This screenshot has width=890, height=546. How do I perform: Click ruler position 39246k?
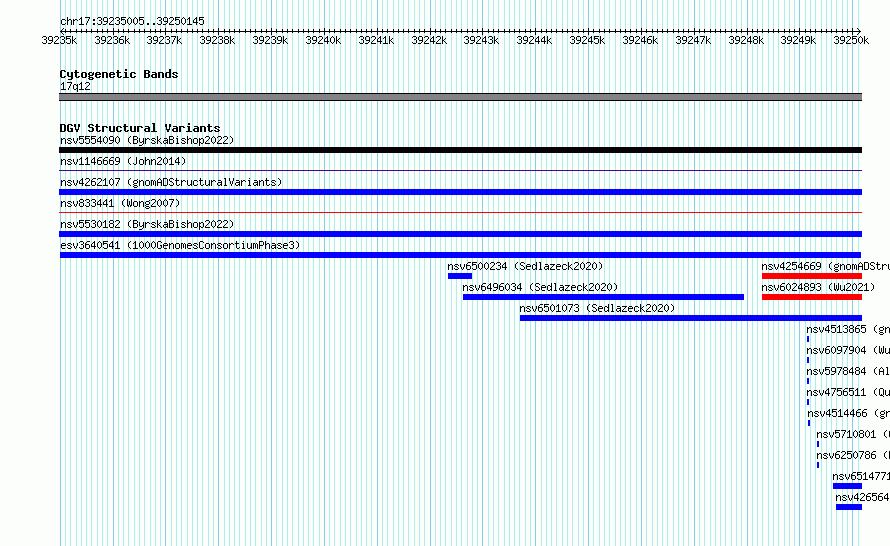[x=640, y=40]
